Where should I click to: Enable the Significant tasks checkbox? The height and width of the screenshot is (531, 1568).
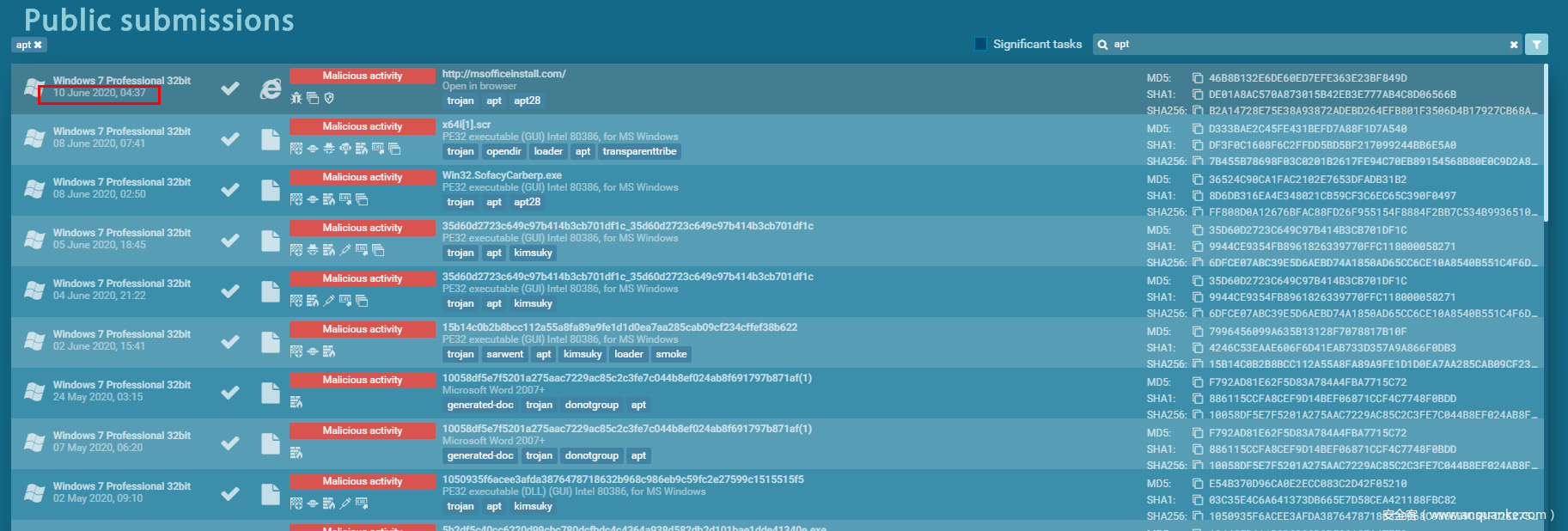click(x=980, y=44)
